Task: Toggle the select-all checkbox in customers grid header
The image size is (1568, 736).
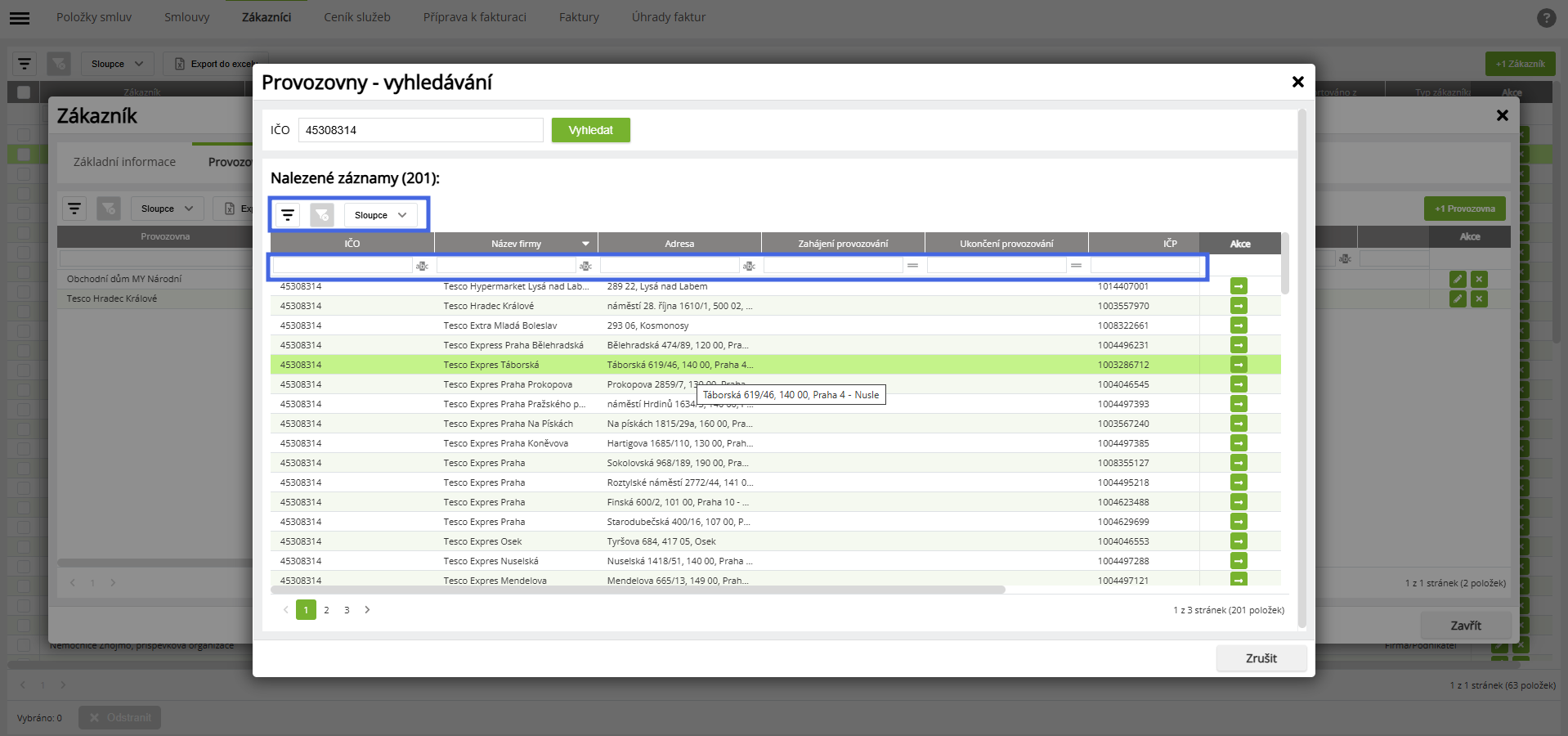Action: coord(24,92)
